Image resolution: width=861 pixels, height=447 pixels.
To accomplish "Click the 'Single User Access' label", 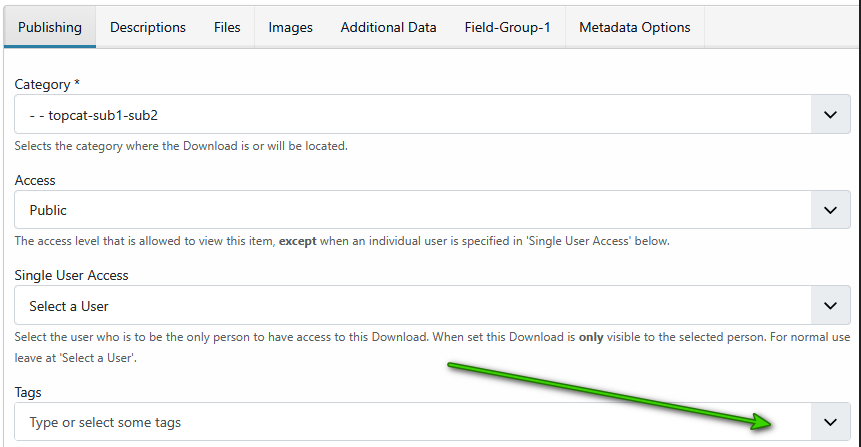I will [71, 275].
